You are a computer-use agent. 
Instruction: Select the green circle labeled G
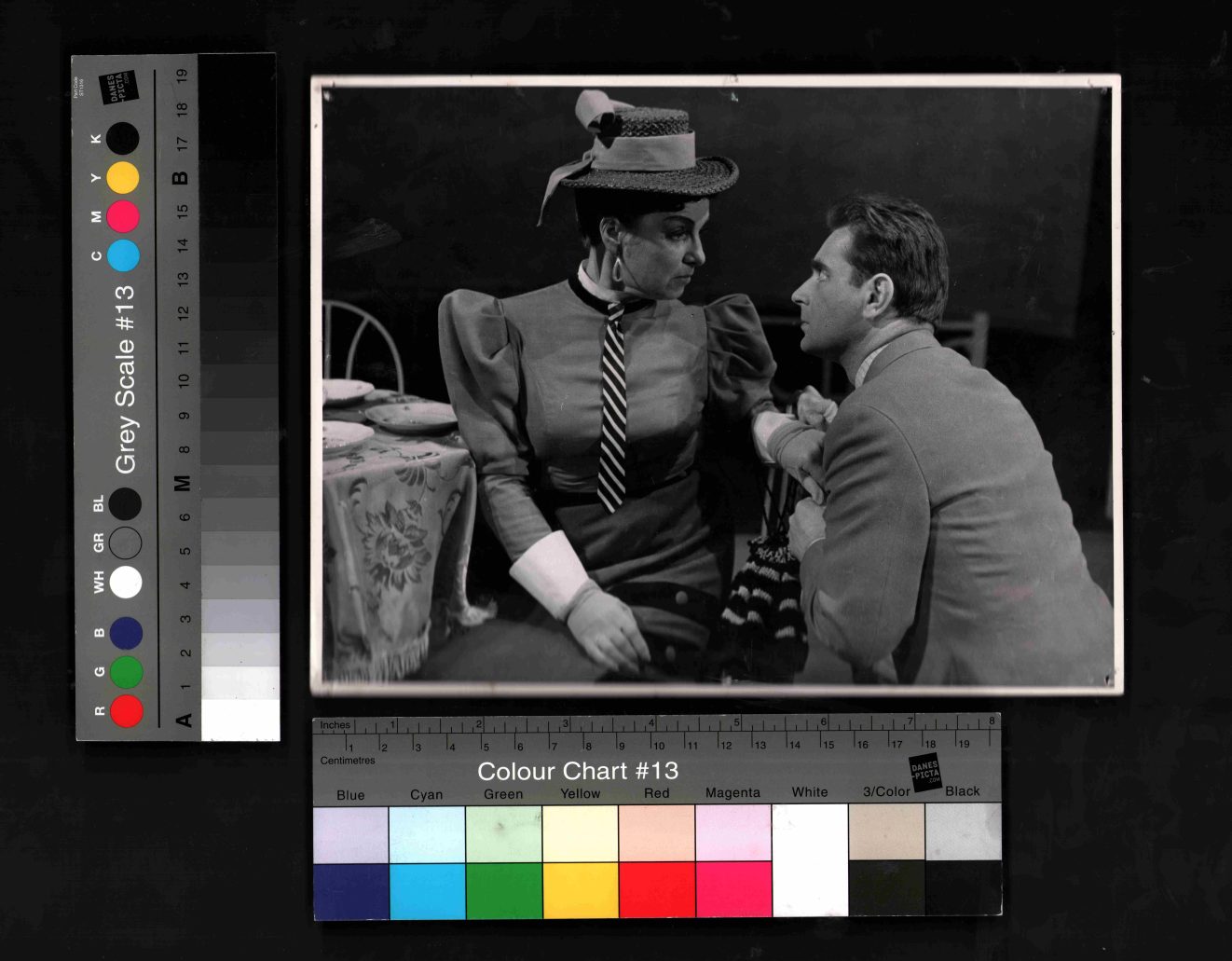(127, 672)
